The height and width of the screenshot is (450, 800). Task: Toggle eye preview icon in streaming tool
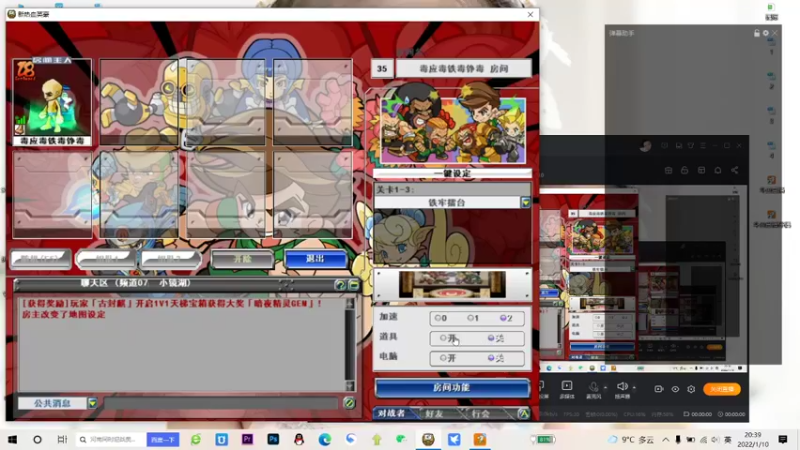click(x=675, y=389)
